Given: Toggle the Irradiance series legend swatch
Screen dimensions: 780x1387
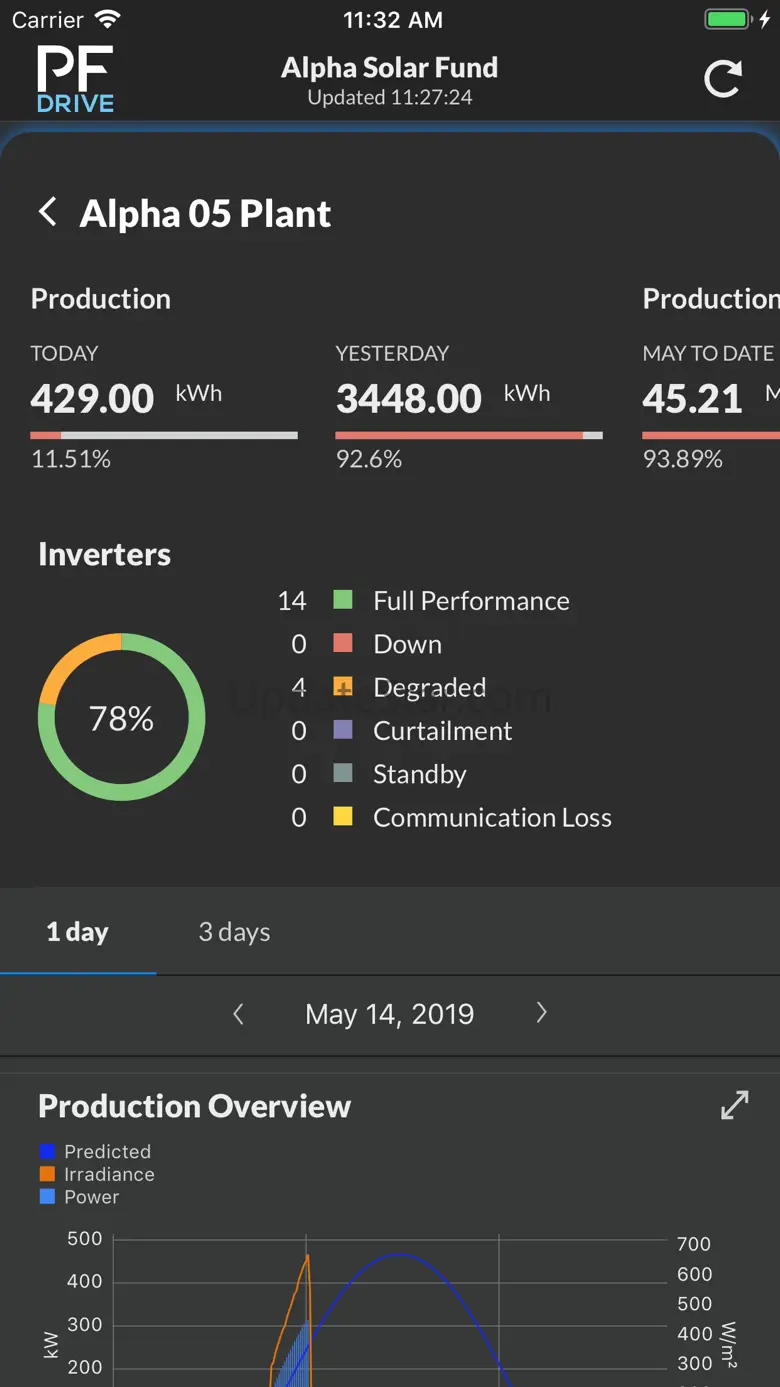Looking at the screenshot, I should tap(47, 1175).
